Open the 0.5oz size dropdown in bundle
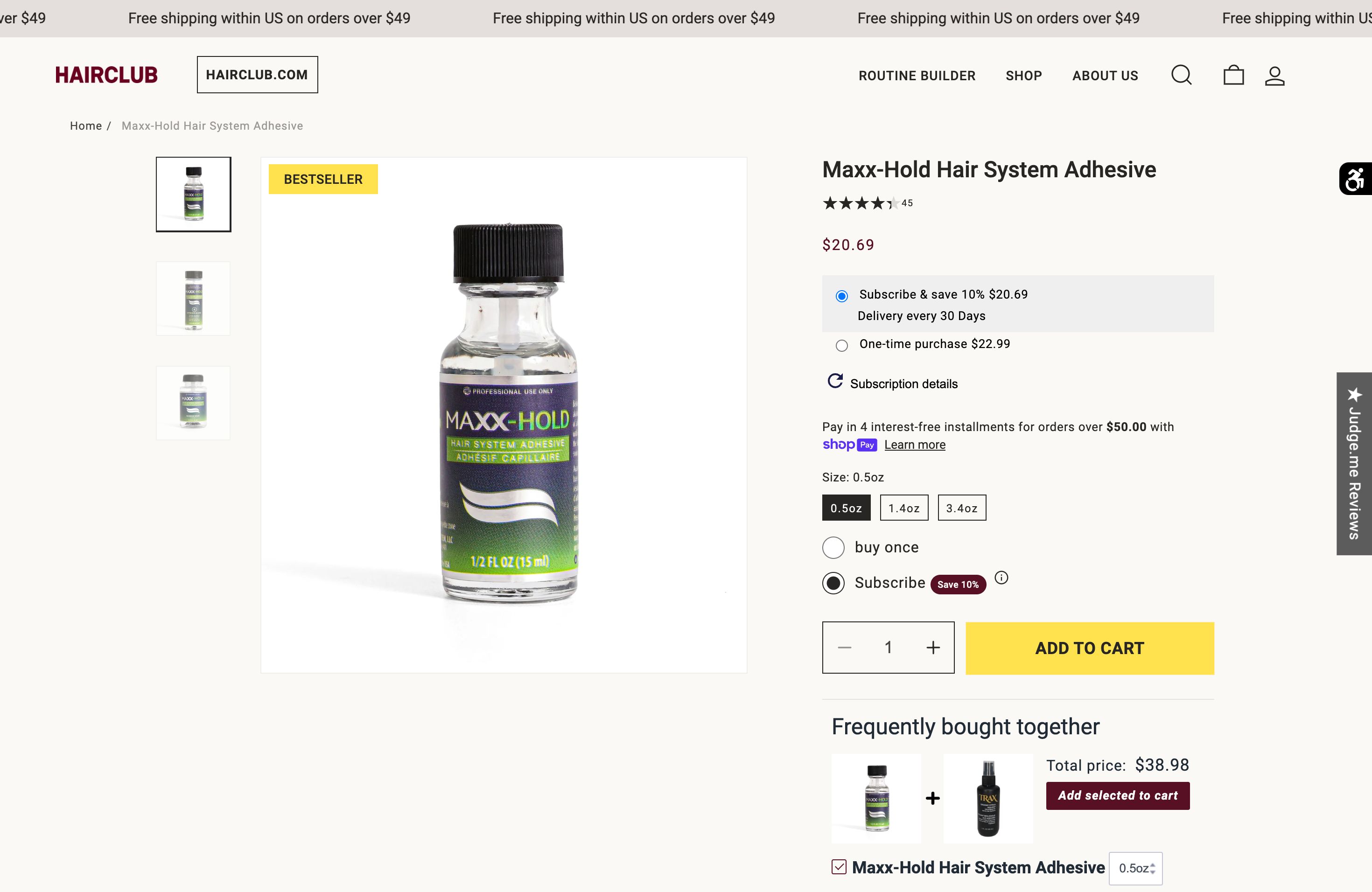The height and width of the screenshot is (892, 1372). point(1136,868)
